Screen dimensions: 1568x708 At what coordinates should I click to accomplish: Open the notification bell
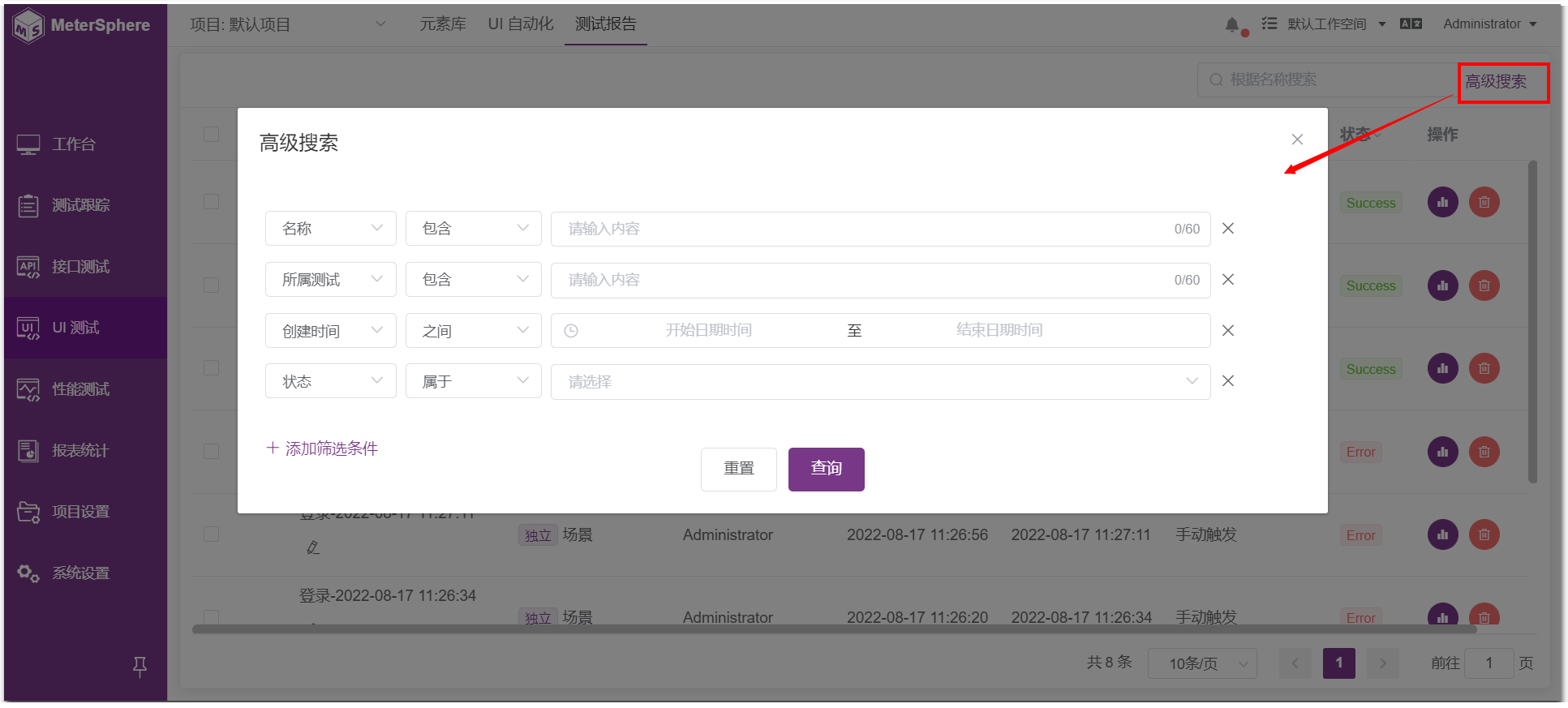pyautogui.click(x=1231, y=25)
